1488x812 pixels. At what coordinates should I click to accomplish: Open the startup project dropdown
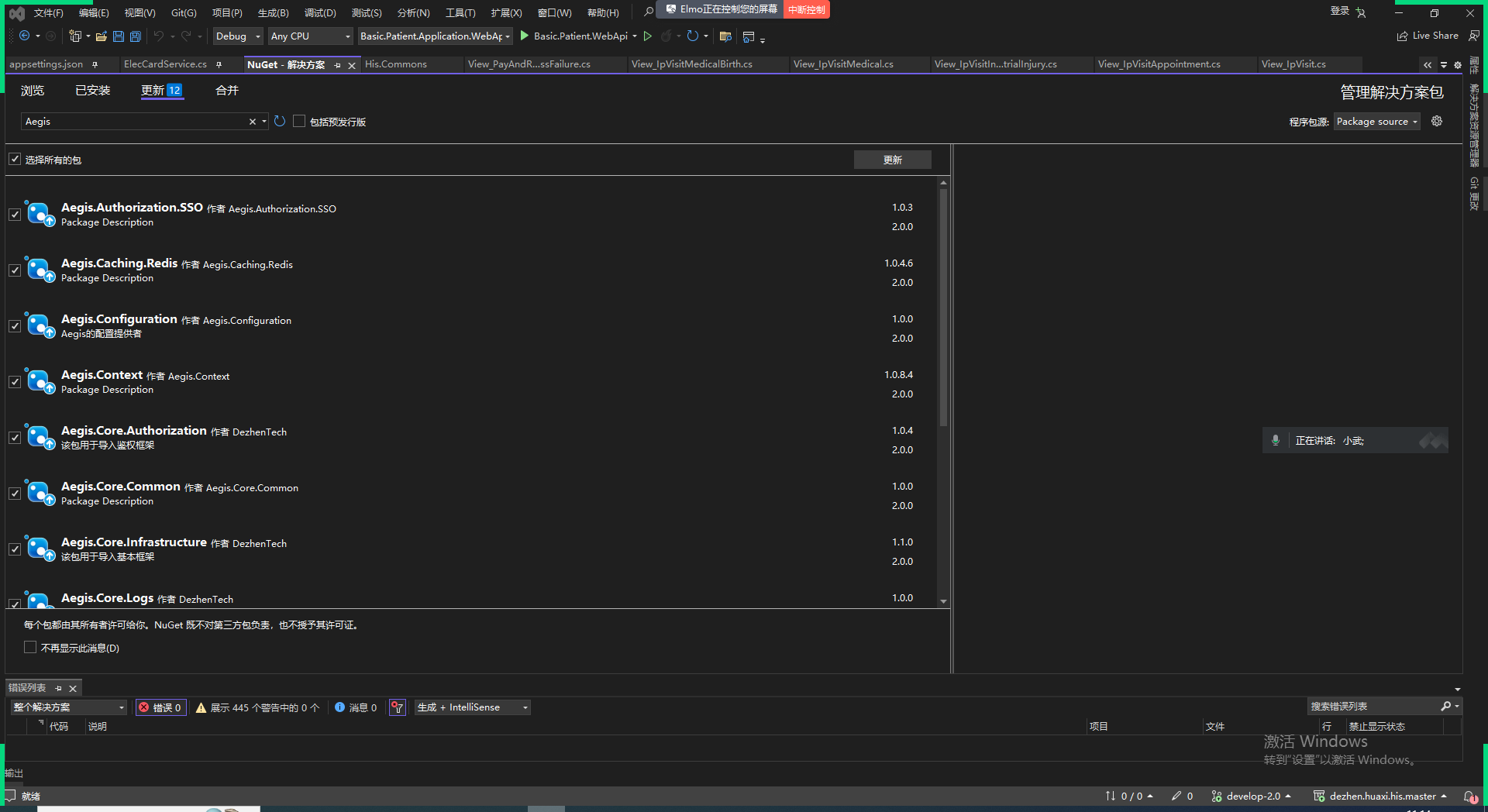[x=435, y=36]
